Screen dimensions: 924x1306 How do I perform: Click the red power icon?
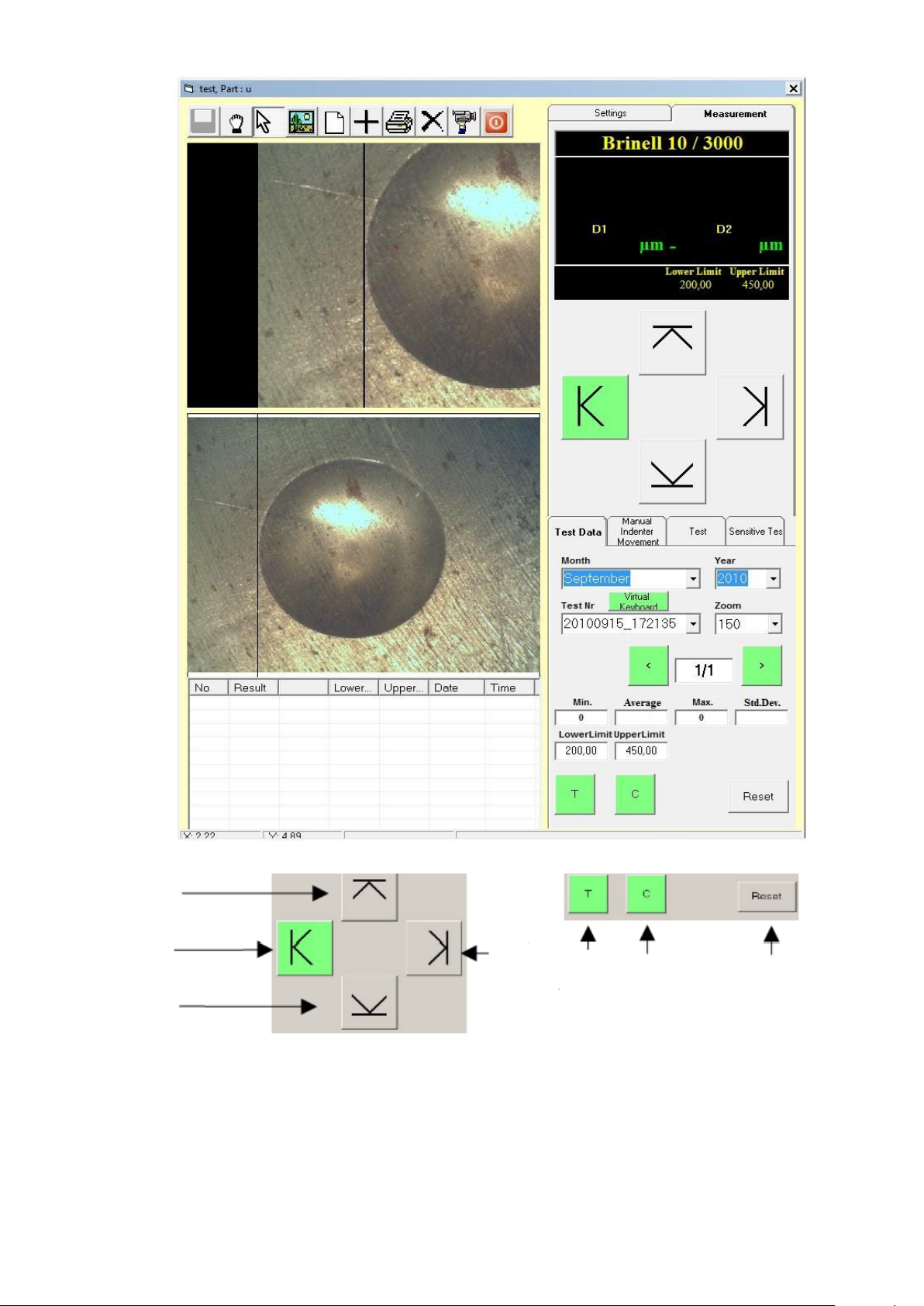coord(497,122)
